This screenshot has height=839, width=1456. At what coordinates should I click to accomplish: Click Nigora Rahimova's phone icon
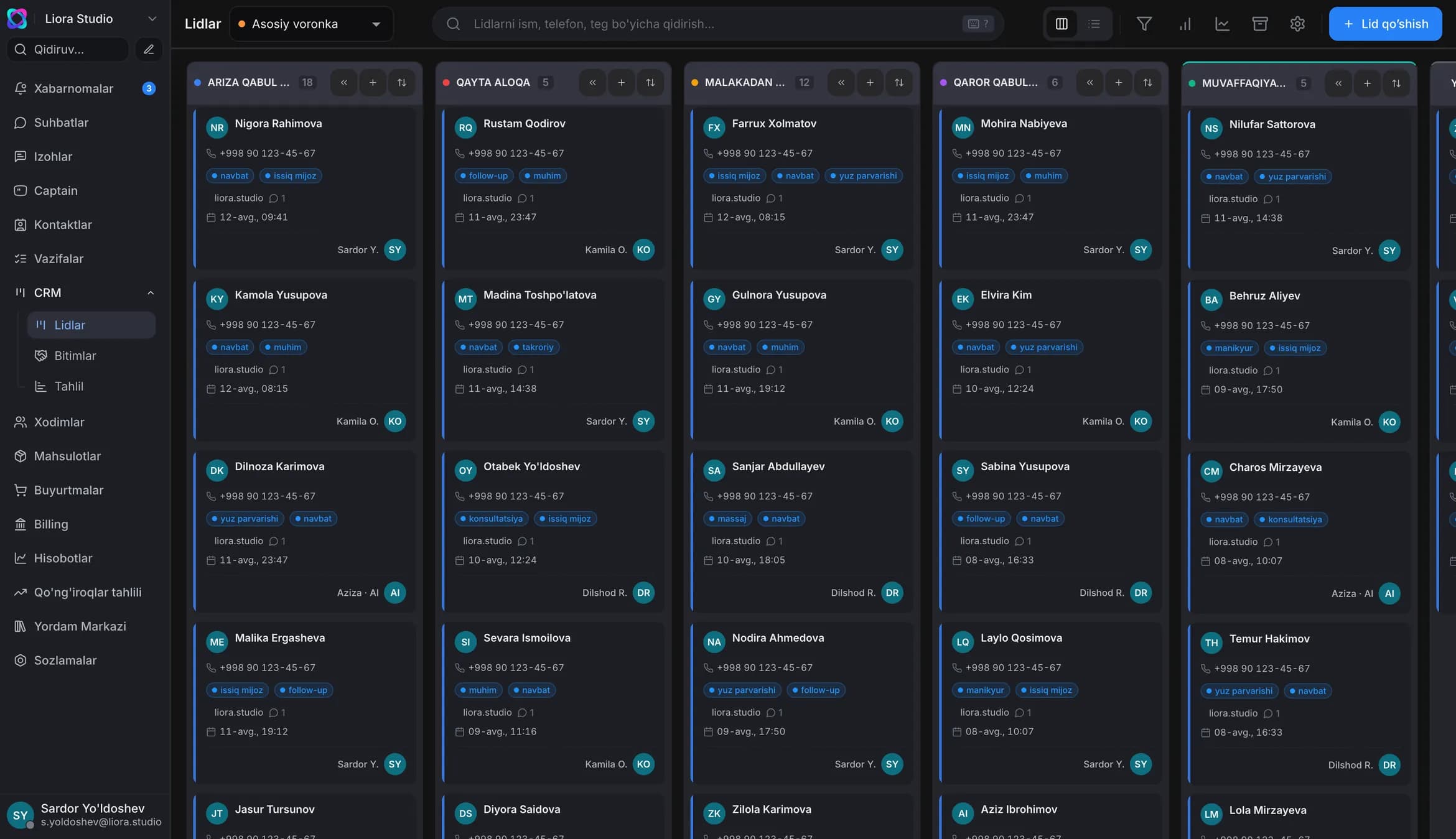[x=211, y=153]
